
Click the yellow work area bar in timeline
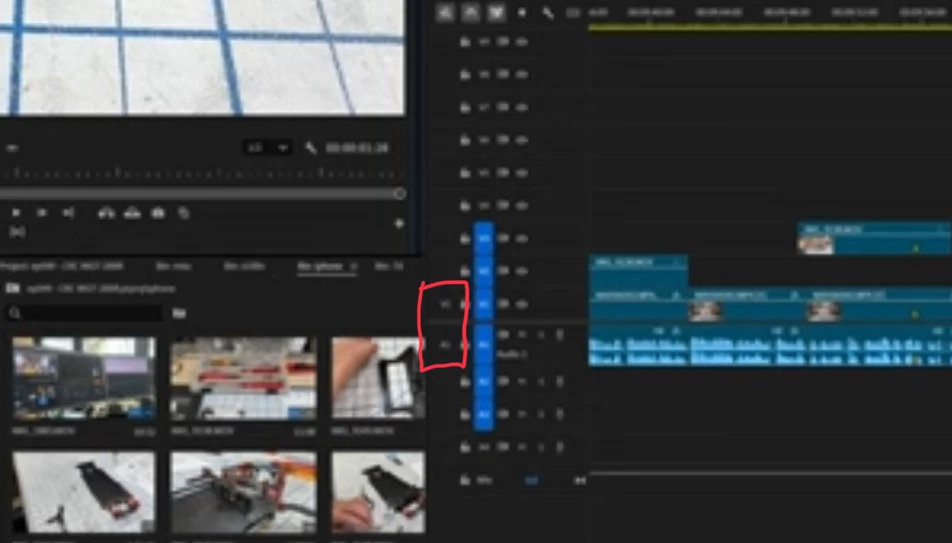(770, 27)
